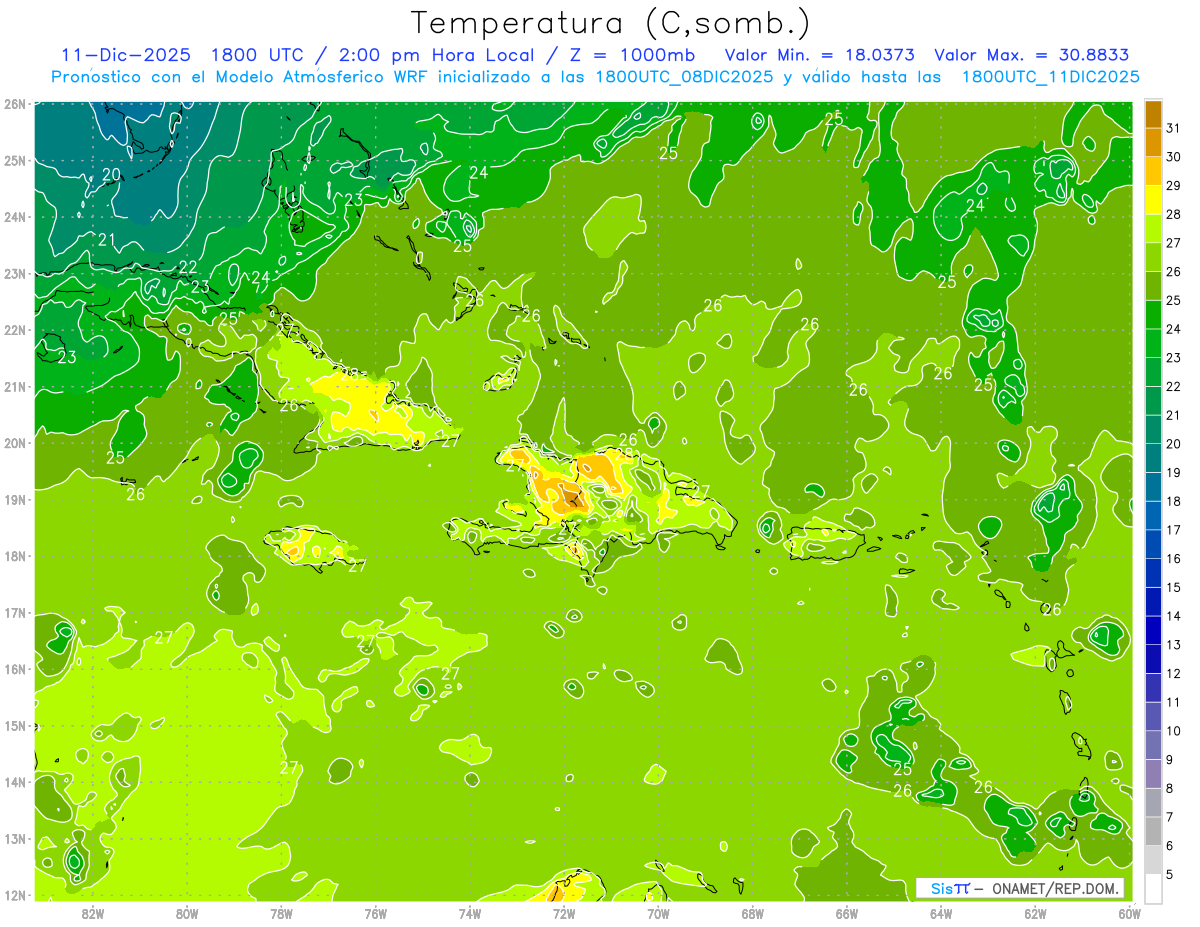Image resolution: width=1200 pixels, height=927 pixels.
Task: Click the "ONAMET/REP.DOM." credit text
Action: point(1055,888)
